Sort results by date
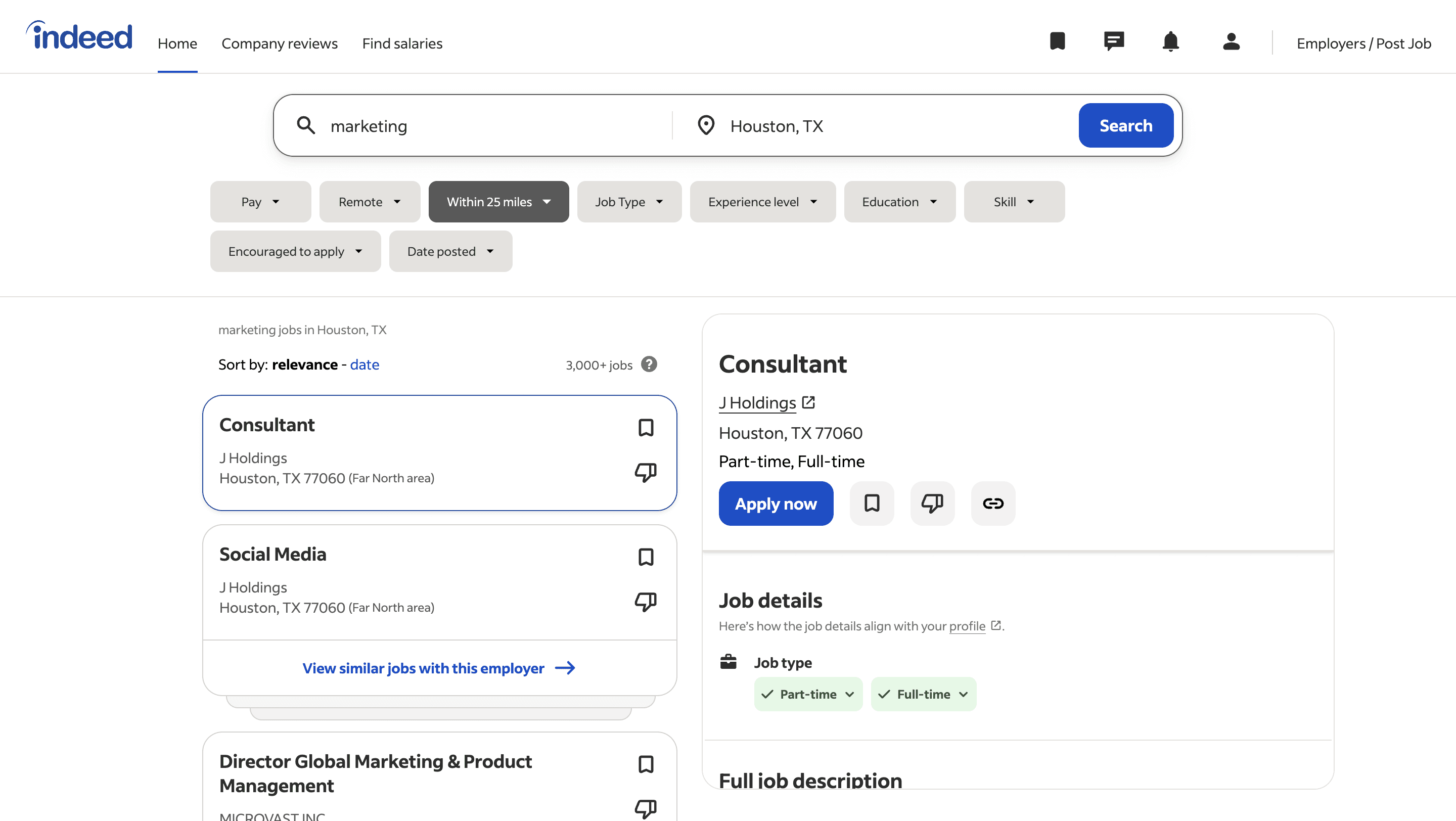The image size is (1456, 821). pos(365,364)
